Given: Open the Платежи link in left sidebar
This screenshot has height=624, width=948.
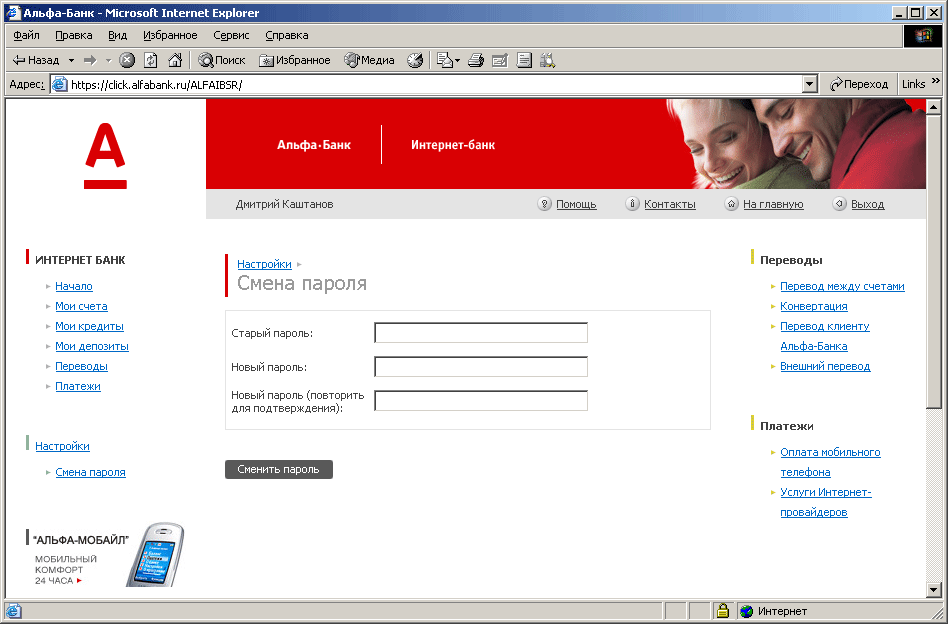Looking at the screenshot, I should [78, 386].
